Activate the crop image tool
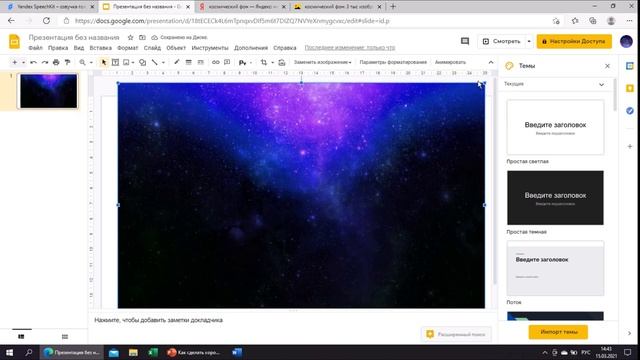The image size is (640, 360). 264,62
